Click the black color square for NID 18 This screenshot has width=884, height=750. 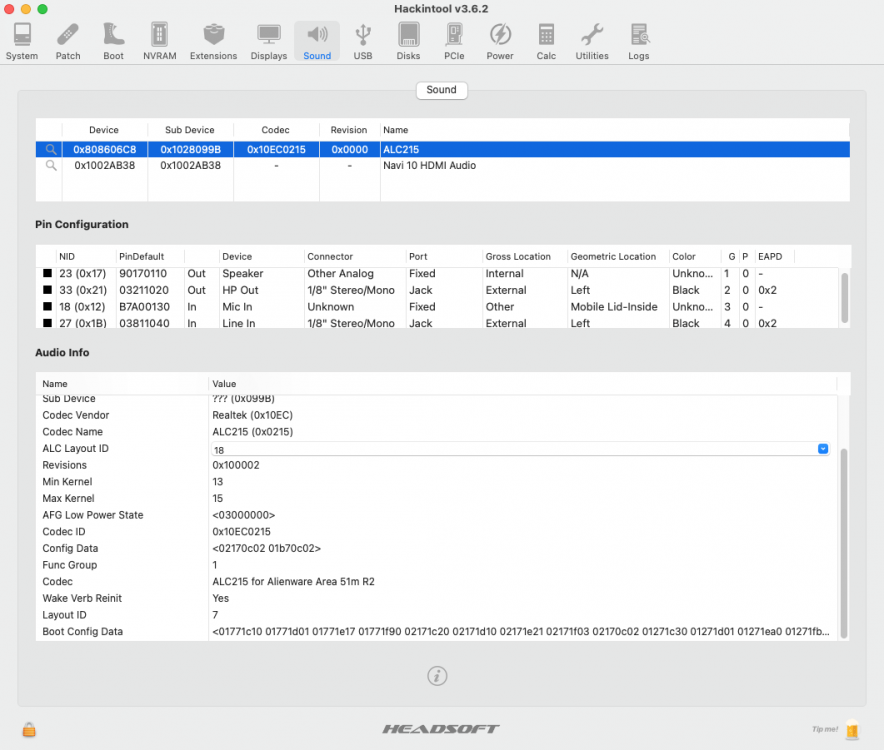click(x=47, y=307)
